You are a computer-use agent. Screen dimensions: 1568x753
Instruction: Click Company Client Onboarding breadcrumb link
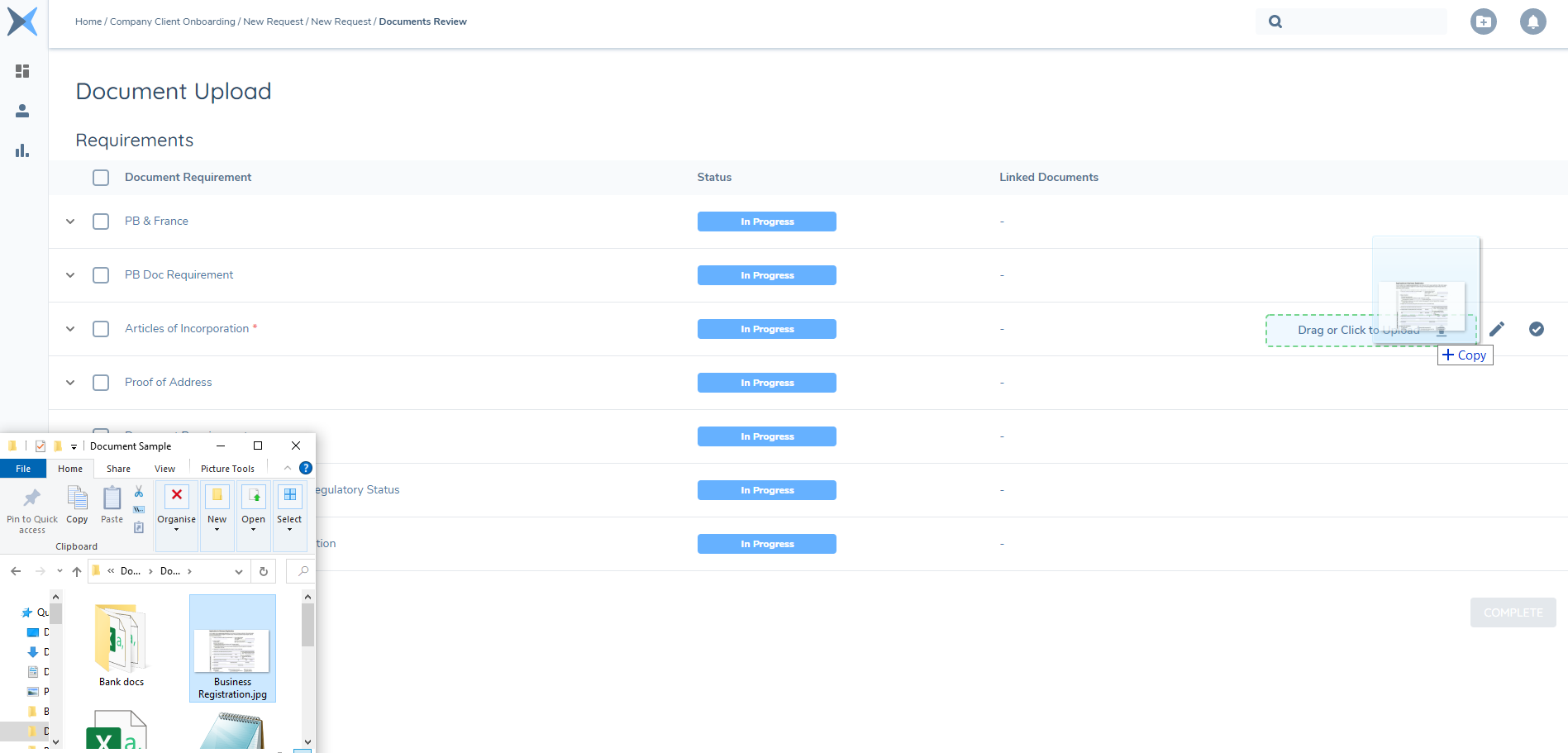point(172,21)
